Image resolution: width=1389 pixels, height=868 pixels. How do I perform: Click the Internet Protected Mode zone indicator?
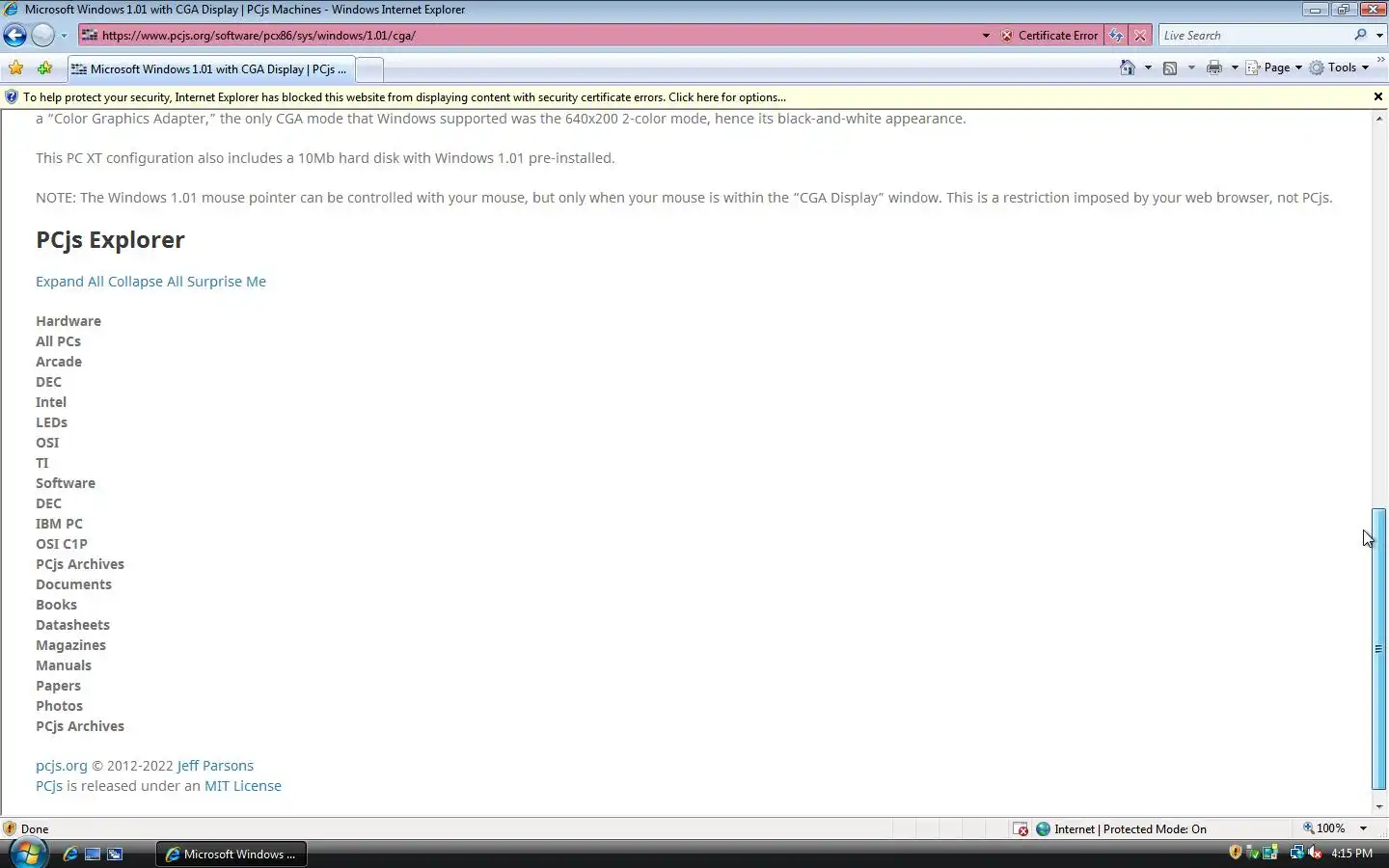pyautogui.click(x=1121, y=829)
